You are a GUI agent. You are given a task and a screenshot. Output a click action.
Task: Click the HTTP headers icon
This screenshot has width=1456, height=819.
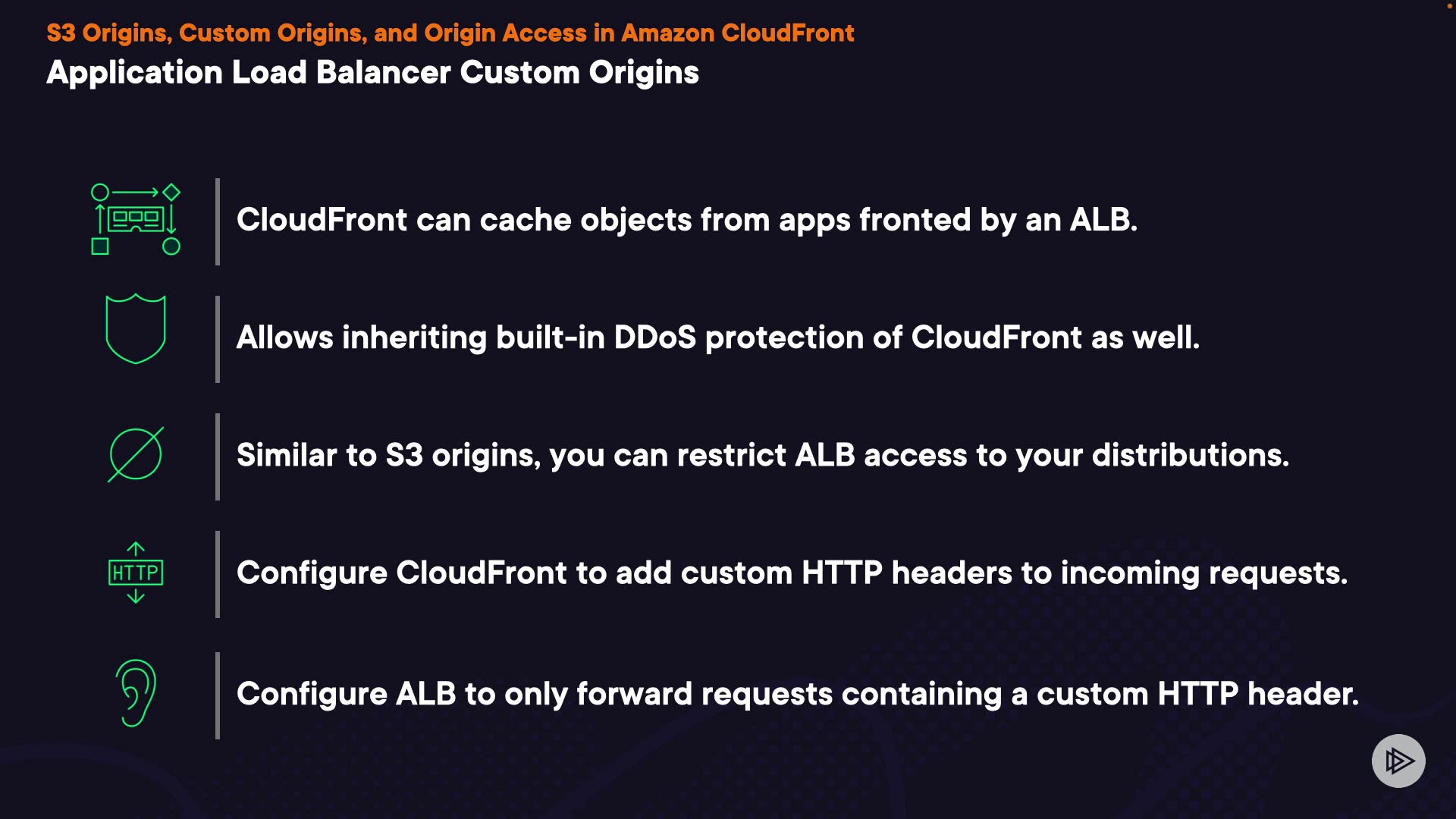click(x=135, y=573)
